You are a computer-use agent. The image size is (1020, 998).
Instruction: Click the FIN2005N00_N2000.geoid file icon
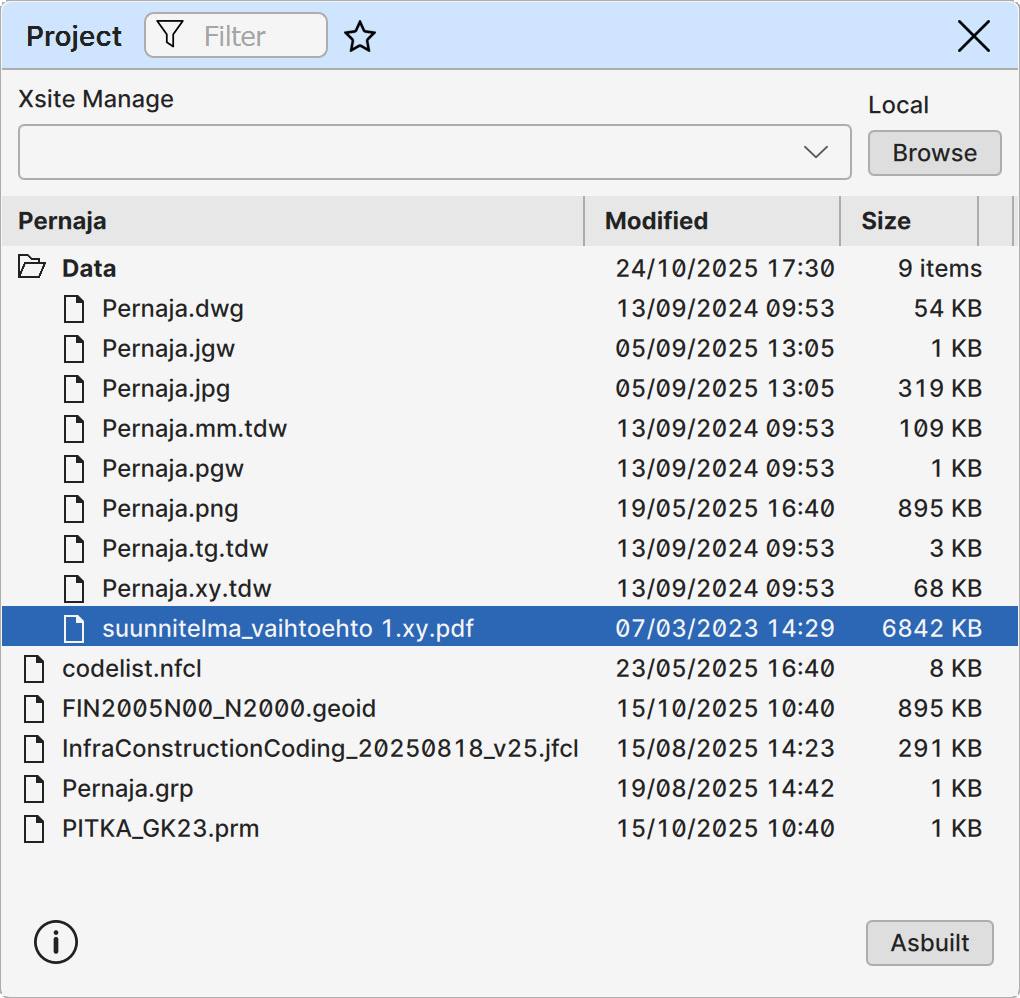click(34, 709)
